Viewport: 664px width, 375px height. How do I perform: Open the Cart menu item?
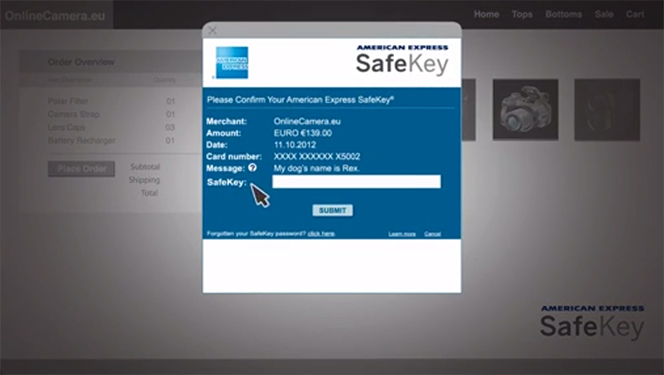635,14
